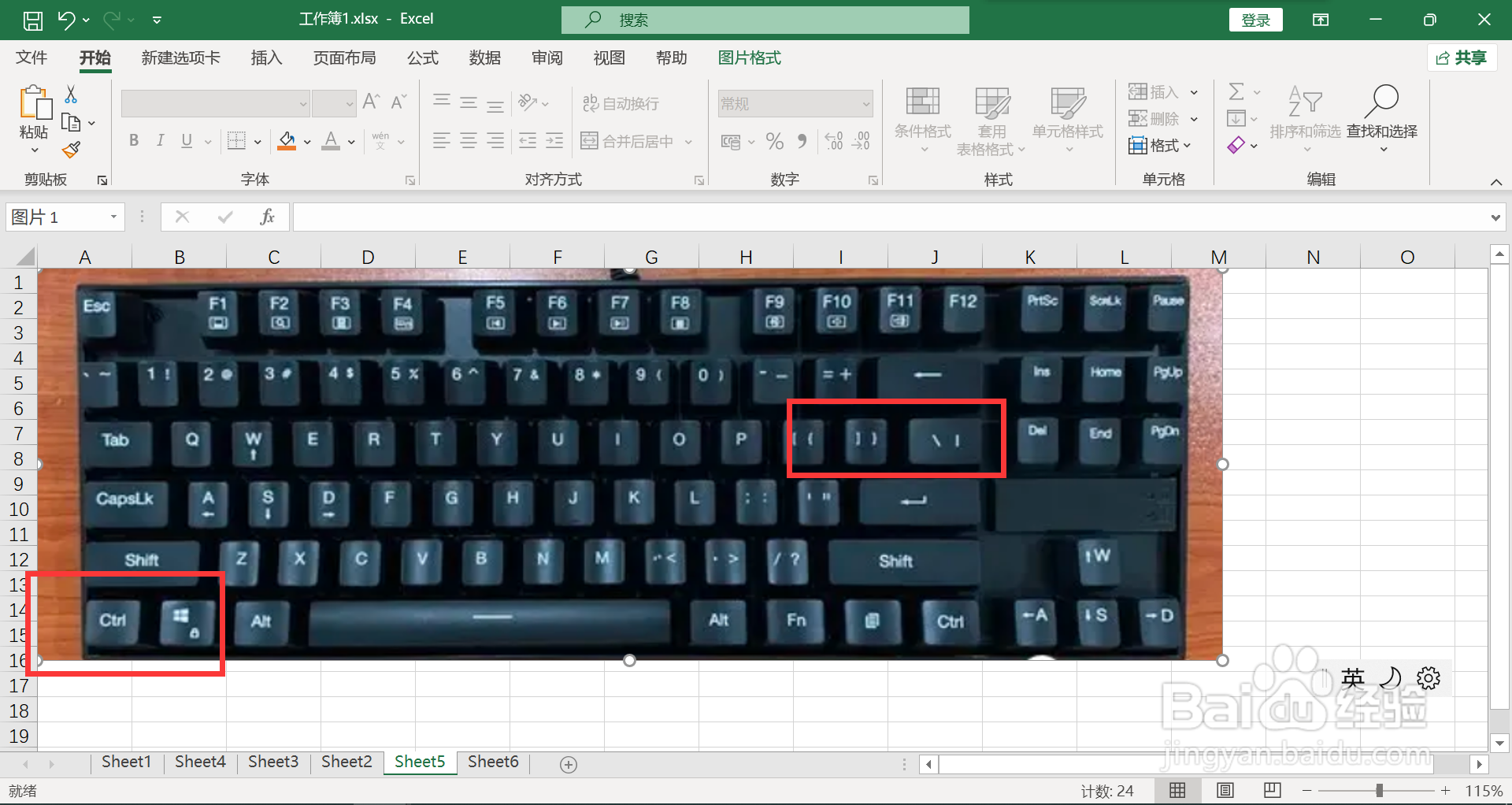The width and height of the screenshot is (1512, 805).
Task: Click the IME moon mode icon
Action: 1391,678
